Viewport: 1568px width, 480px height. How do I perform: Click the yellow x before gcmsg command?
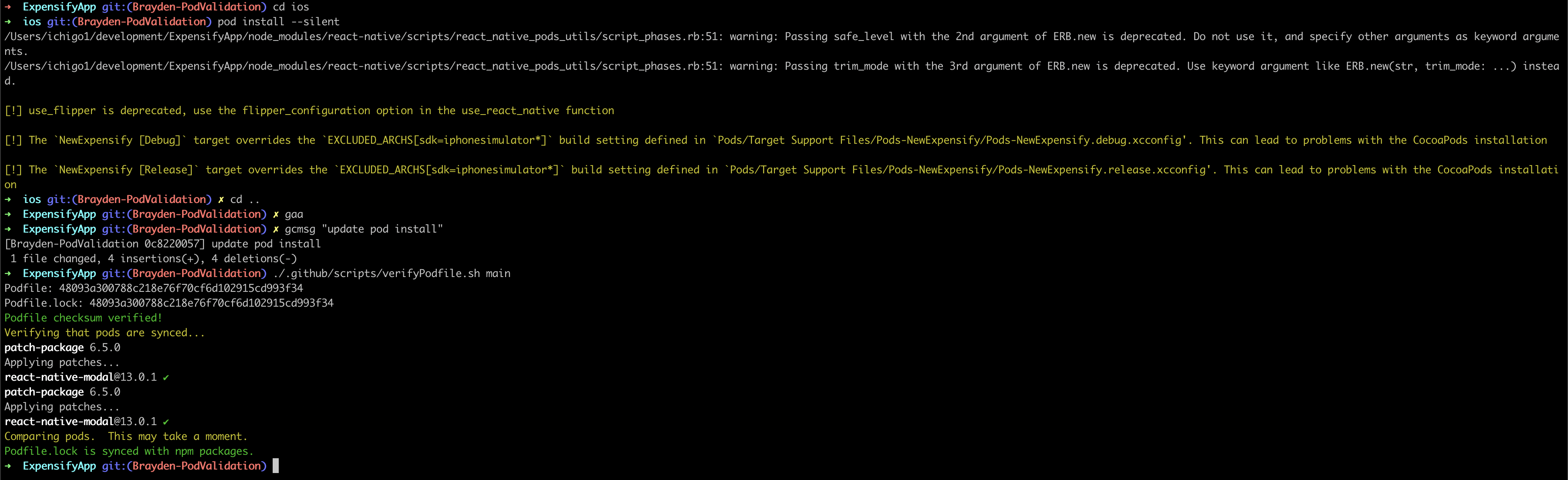point(276,230)
